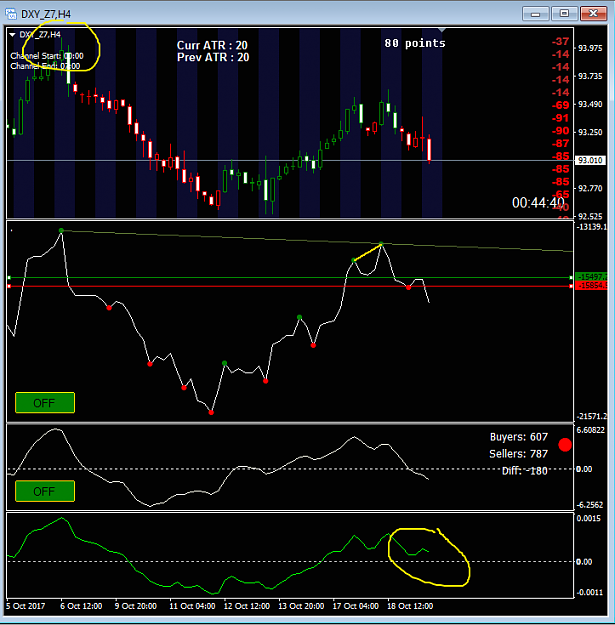Click the red dot at the indicator's lowest point
Image resolution: width=615 pixels, height=625 pixels.
tap(211, 413)
